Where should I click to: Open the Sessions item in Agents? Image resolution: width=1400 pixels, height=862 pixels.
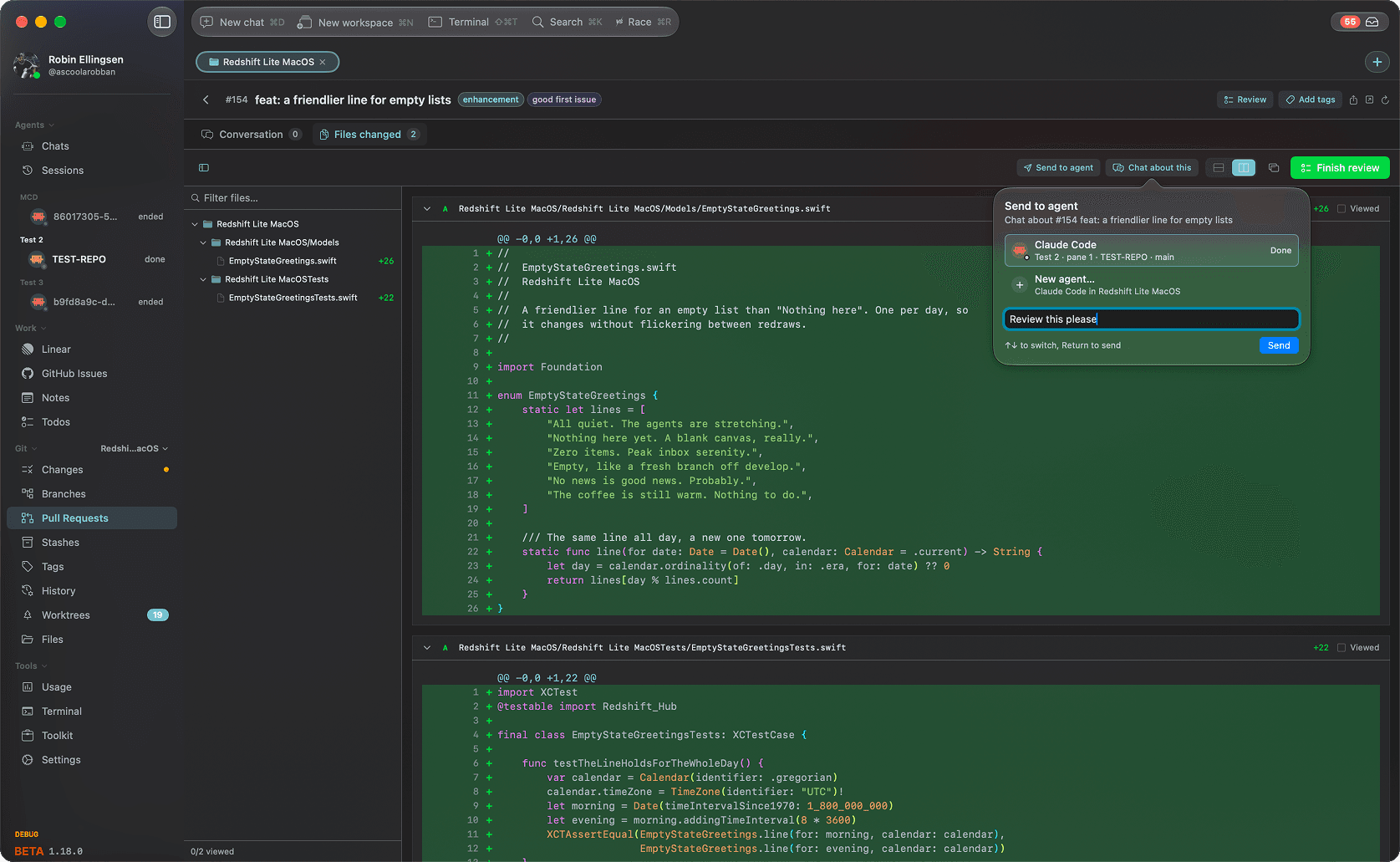coord(92,171)
